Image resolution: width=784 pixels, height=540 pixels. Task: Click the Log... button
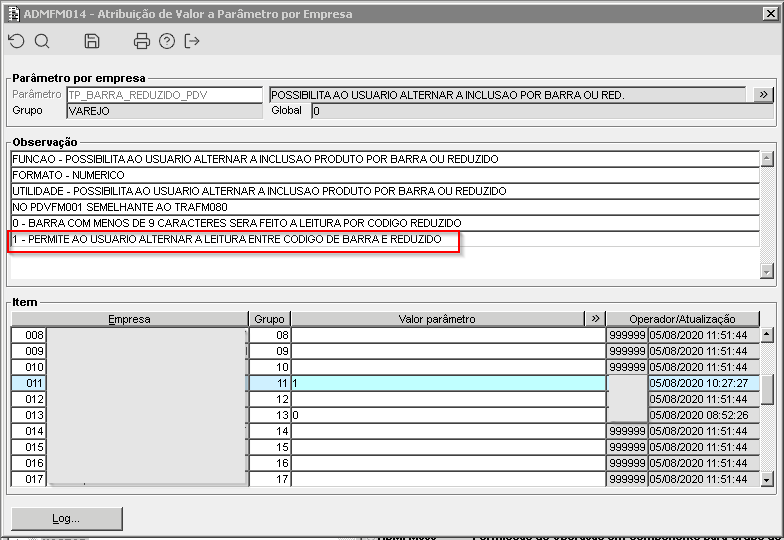click(x=66, y=518)
